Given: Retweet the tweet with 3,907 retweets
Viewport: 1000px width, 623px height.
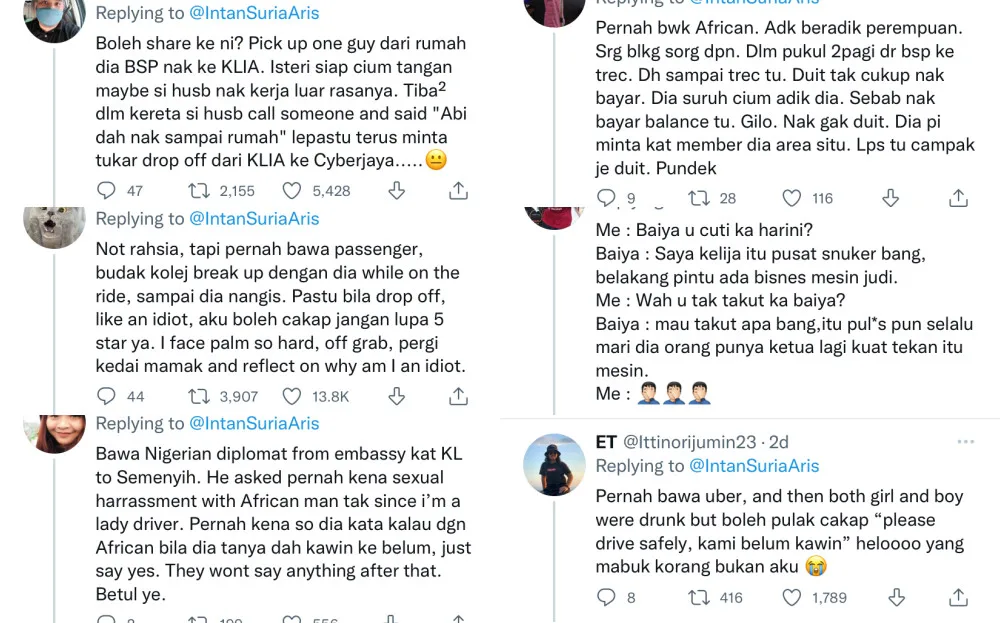Looking at the screenshot, I should click(199, 396).
